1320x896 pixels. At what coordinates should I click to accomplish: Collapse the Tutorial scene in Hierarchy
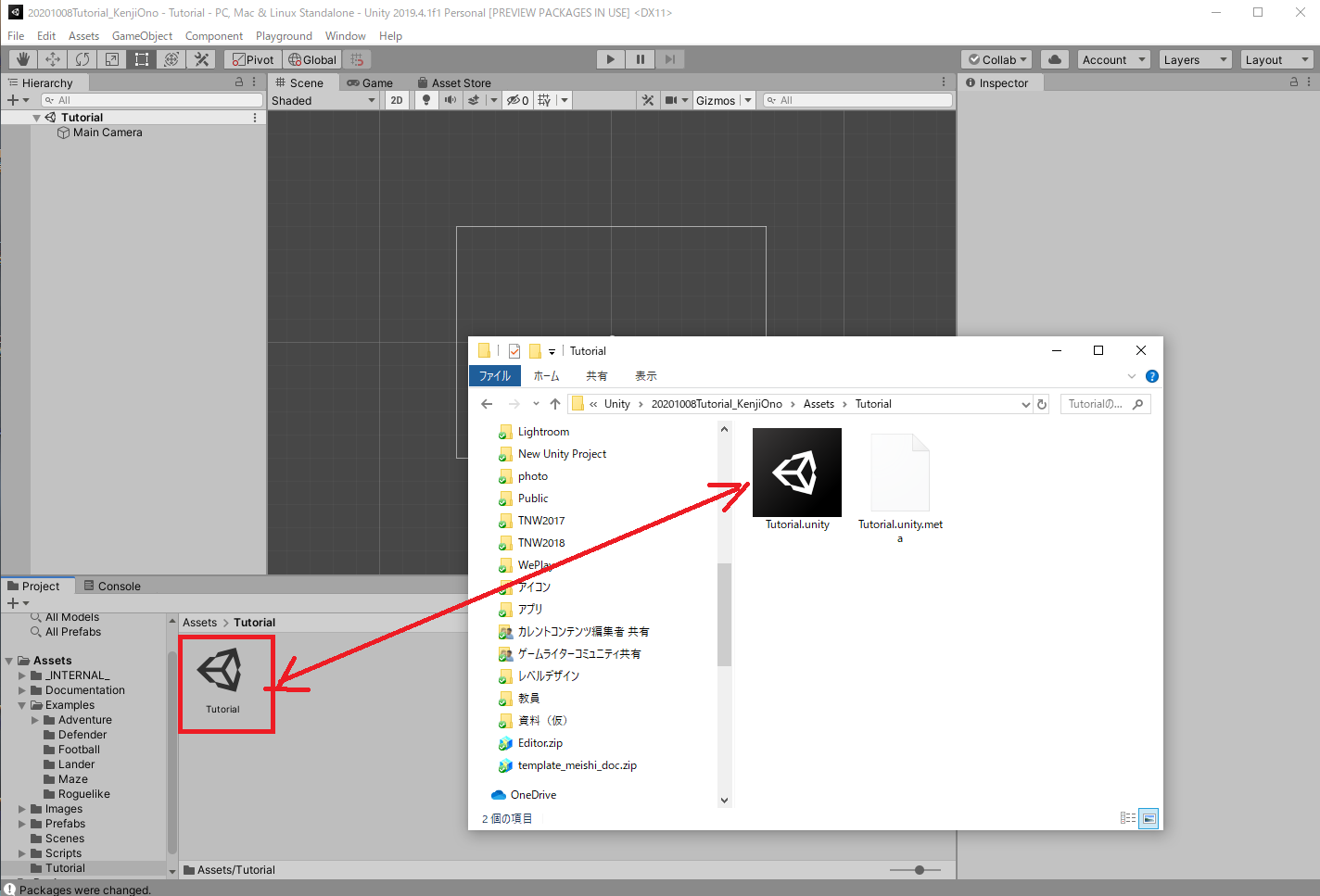click(x=36, y=118)
